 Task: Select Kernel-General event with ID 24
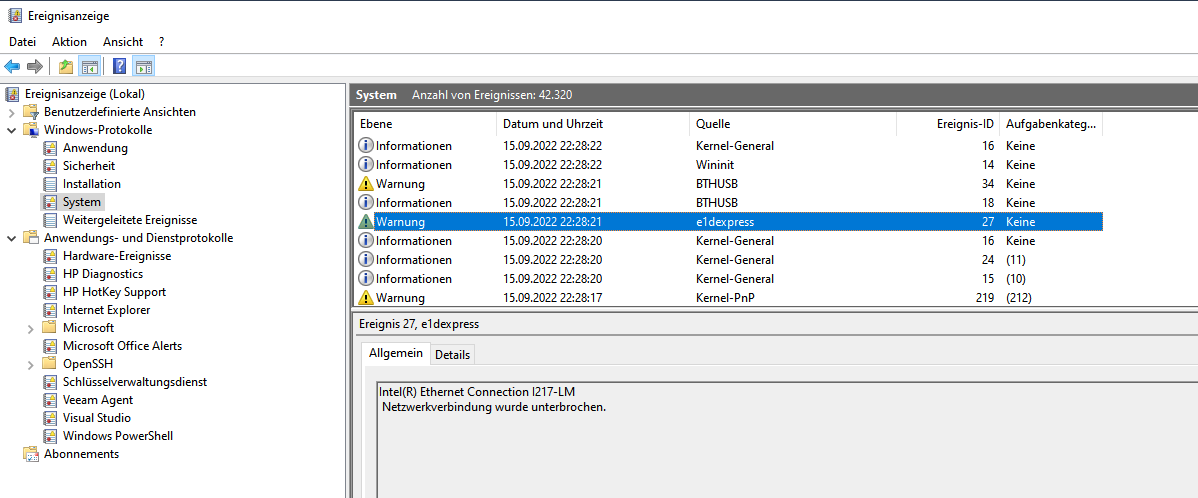click(729, 260)
